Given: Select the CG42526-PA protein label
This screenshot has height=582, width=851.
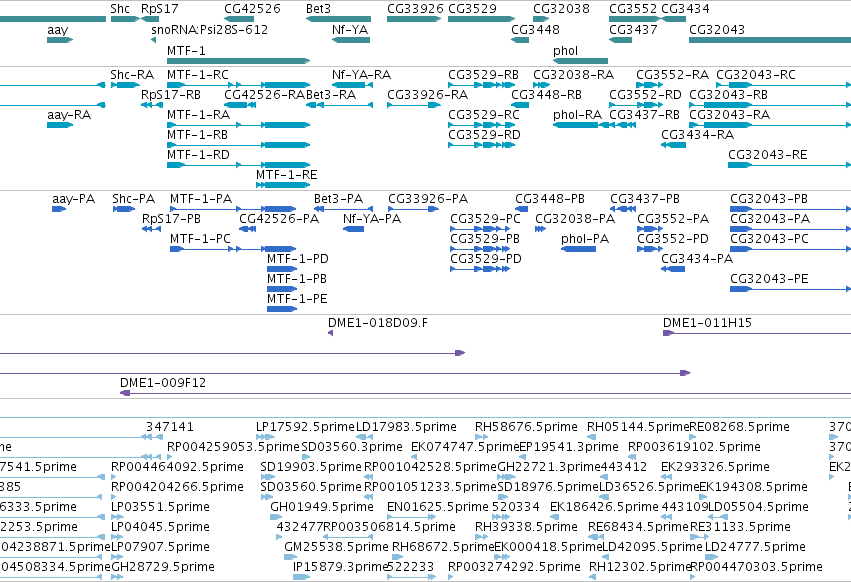Looking at the screenshot, I should click(279, 219).
